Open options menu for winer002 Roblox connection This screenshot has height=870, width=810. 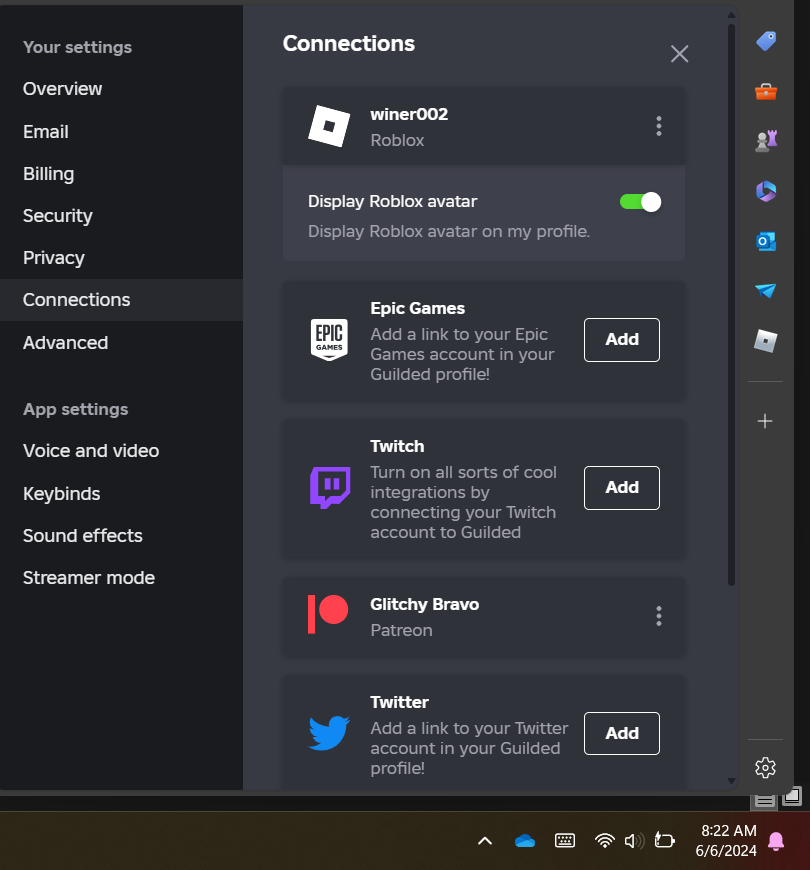coord(658,126)
